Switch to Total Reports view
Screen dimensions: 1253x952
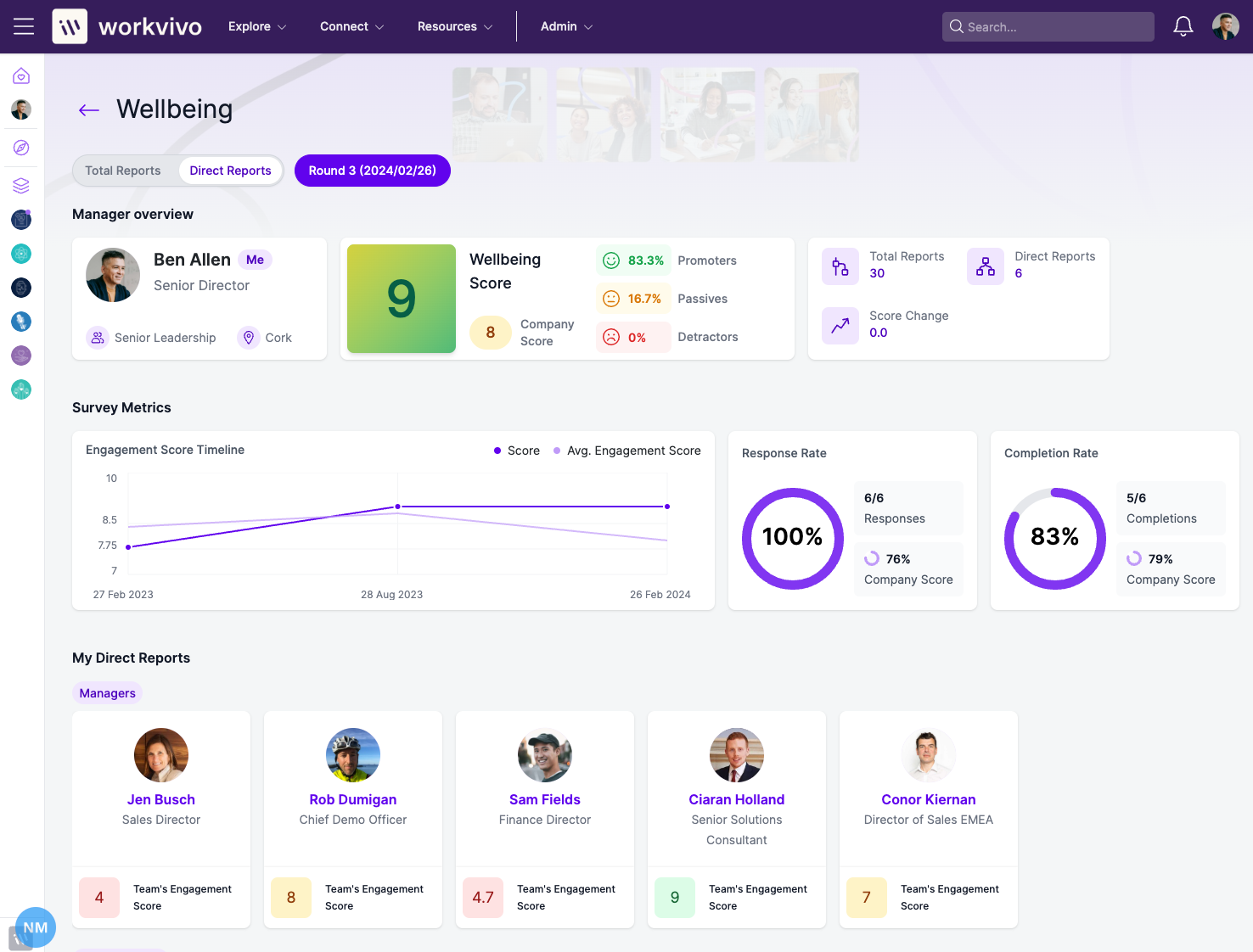click(x=123, y=171)
